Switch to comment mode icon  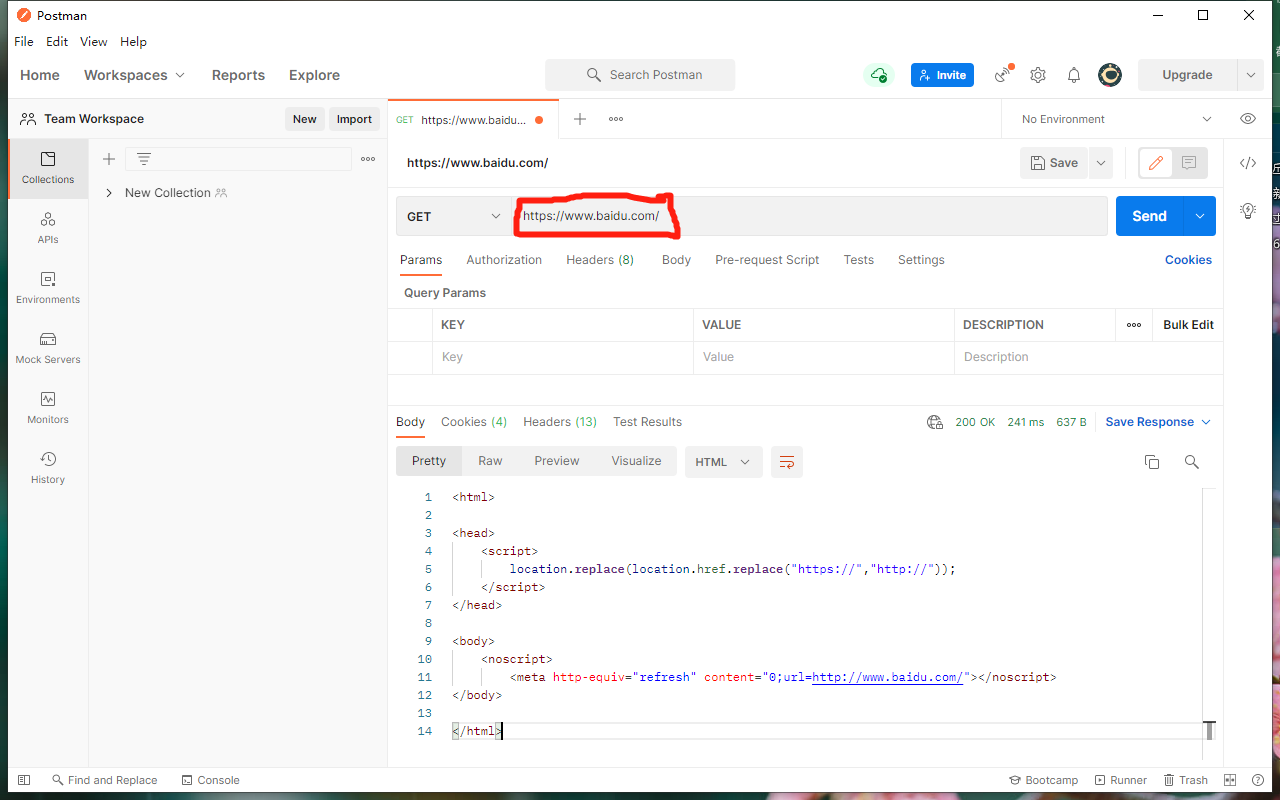tap(1189, 163)
